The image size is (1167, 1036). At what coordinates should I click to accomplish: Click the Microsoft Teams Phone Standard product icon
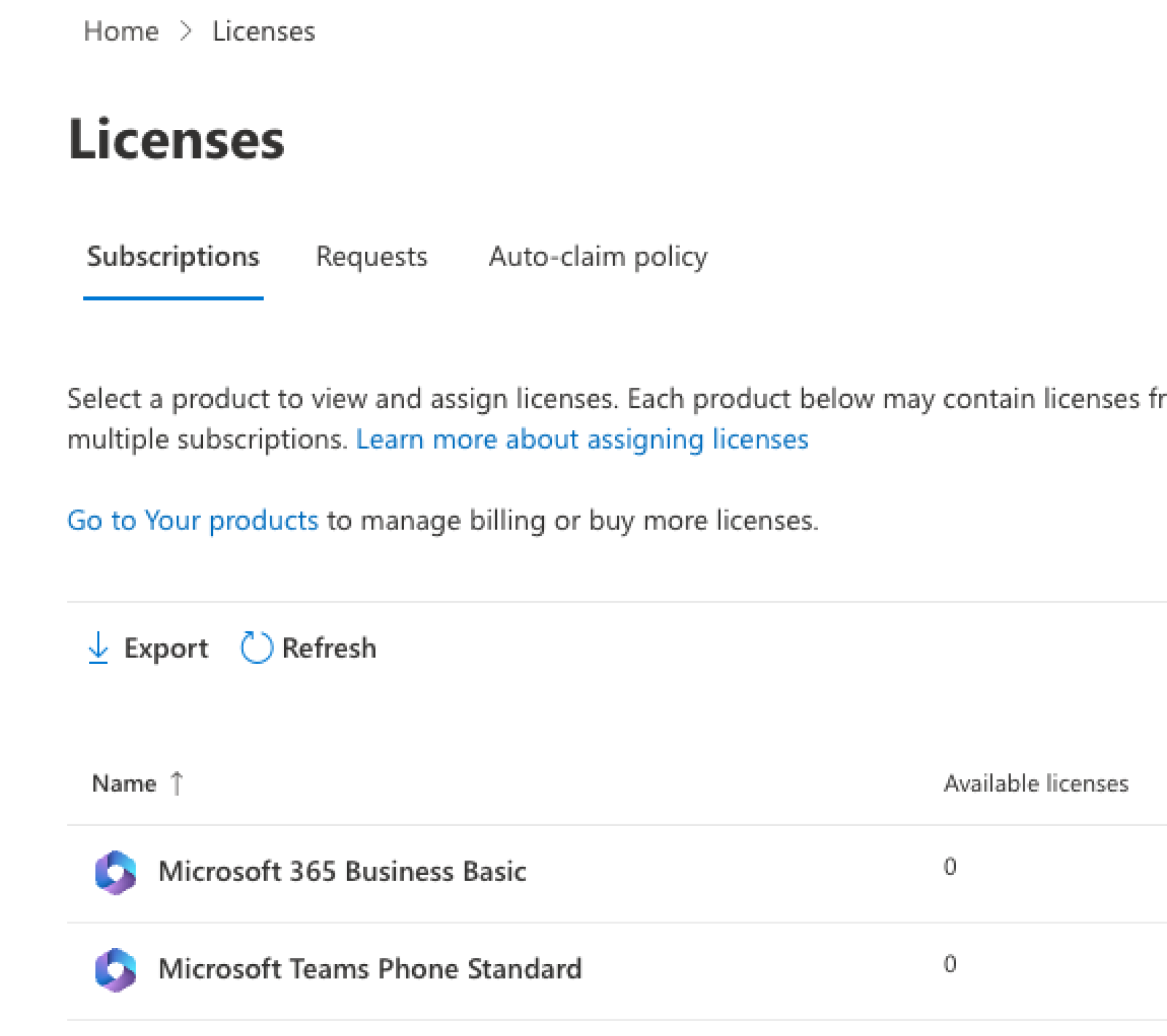[116, 970]
